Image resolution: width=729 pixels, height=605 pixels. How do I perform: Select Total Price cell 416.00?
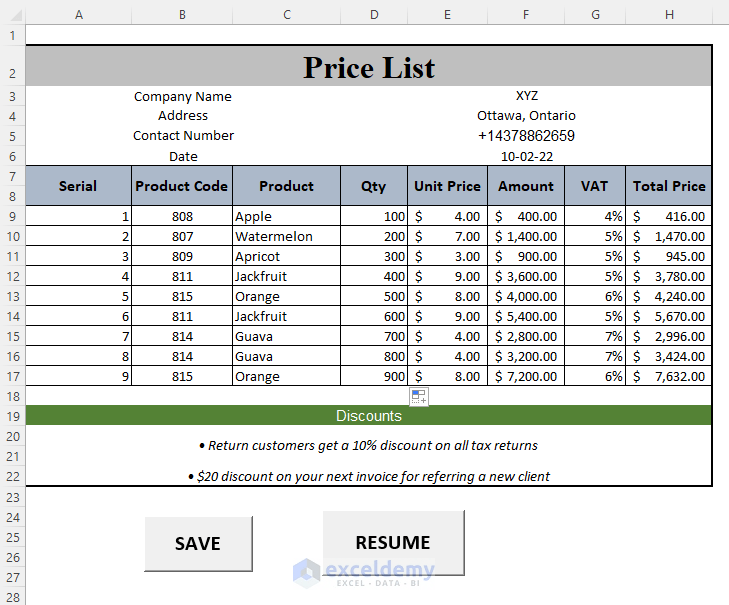(669, 216)
